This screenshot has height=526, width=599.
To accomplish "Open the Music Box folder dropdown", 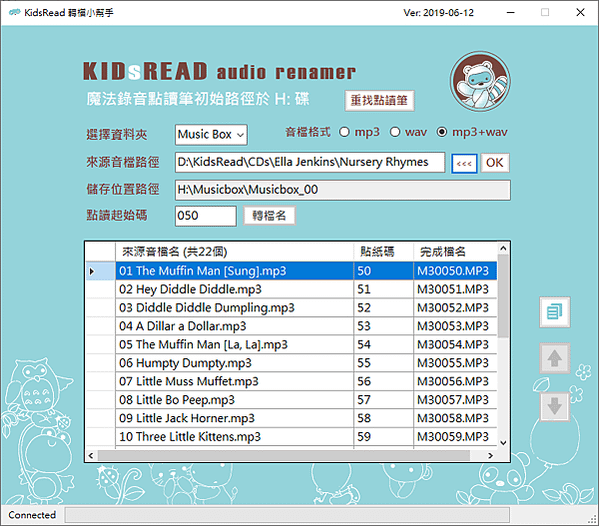I will (211, 134).
